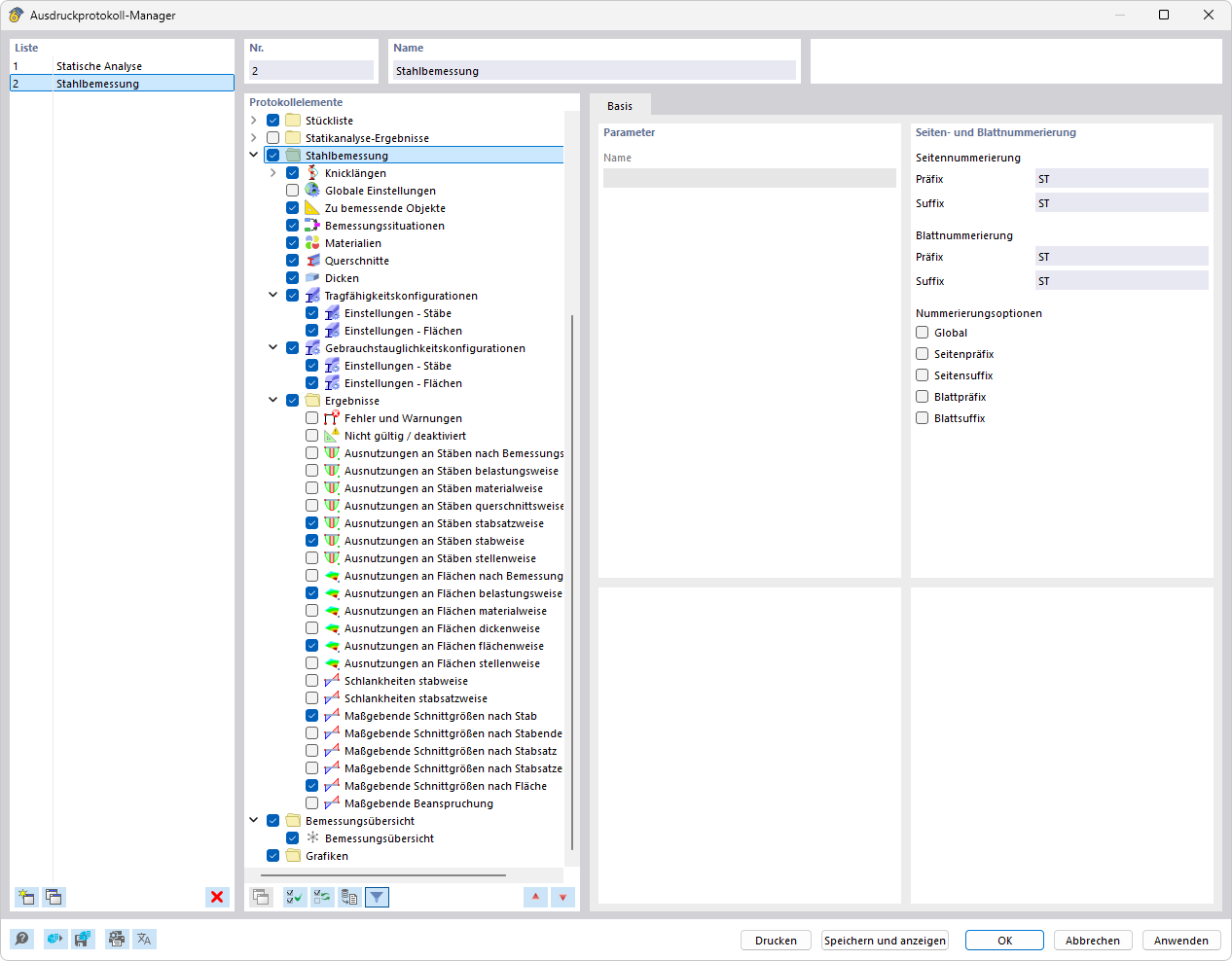The image size is (1232, 961).
Task: Click the Abbrechen button
Action: [1092, 941]
